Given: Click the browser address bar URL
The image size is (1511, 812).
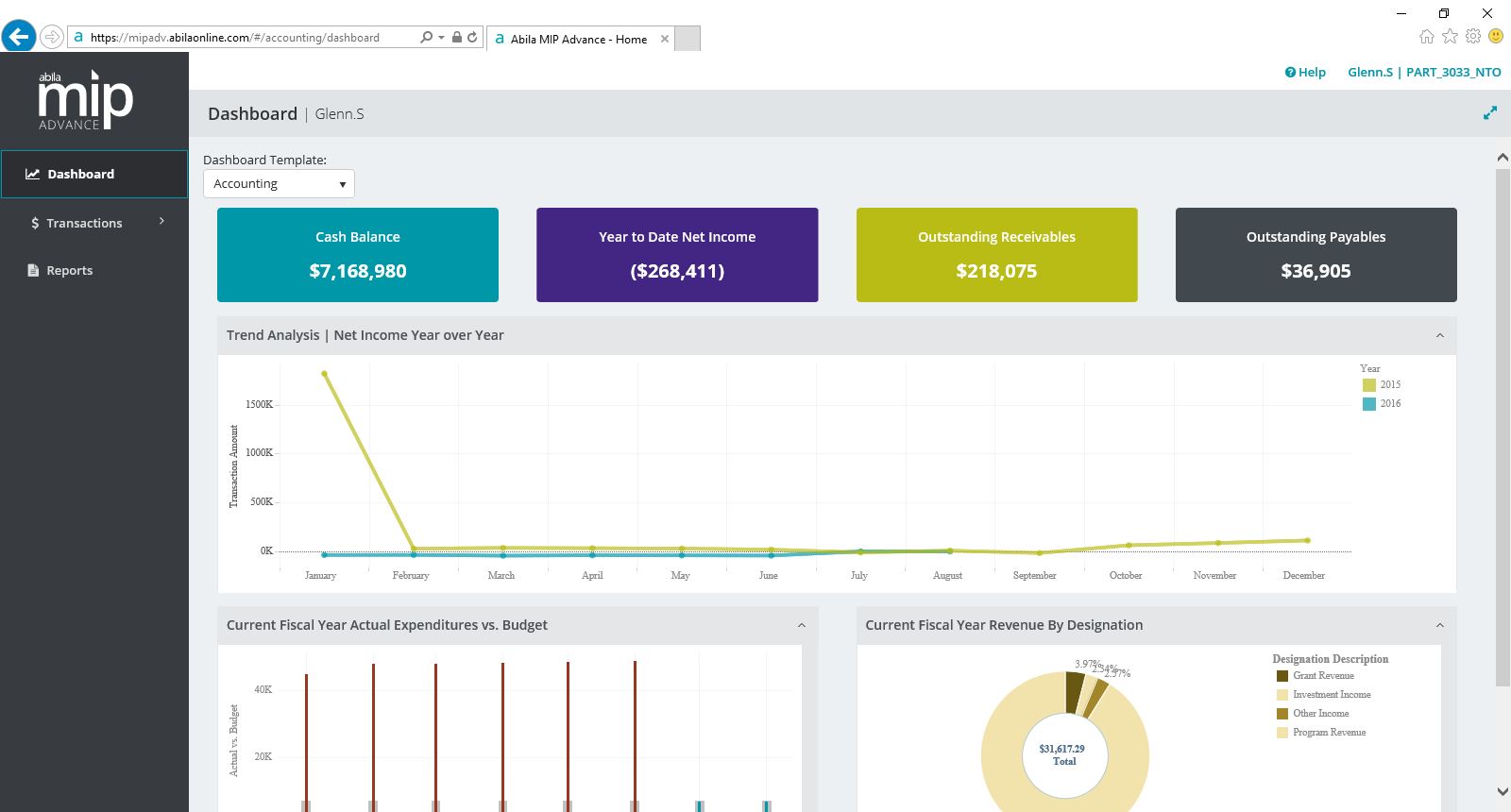Looking at the screenshot, I should [235, 38].
